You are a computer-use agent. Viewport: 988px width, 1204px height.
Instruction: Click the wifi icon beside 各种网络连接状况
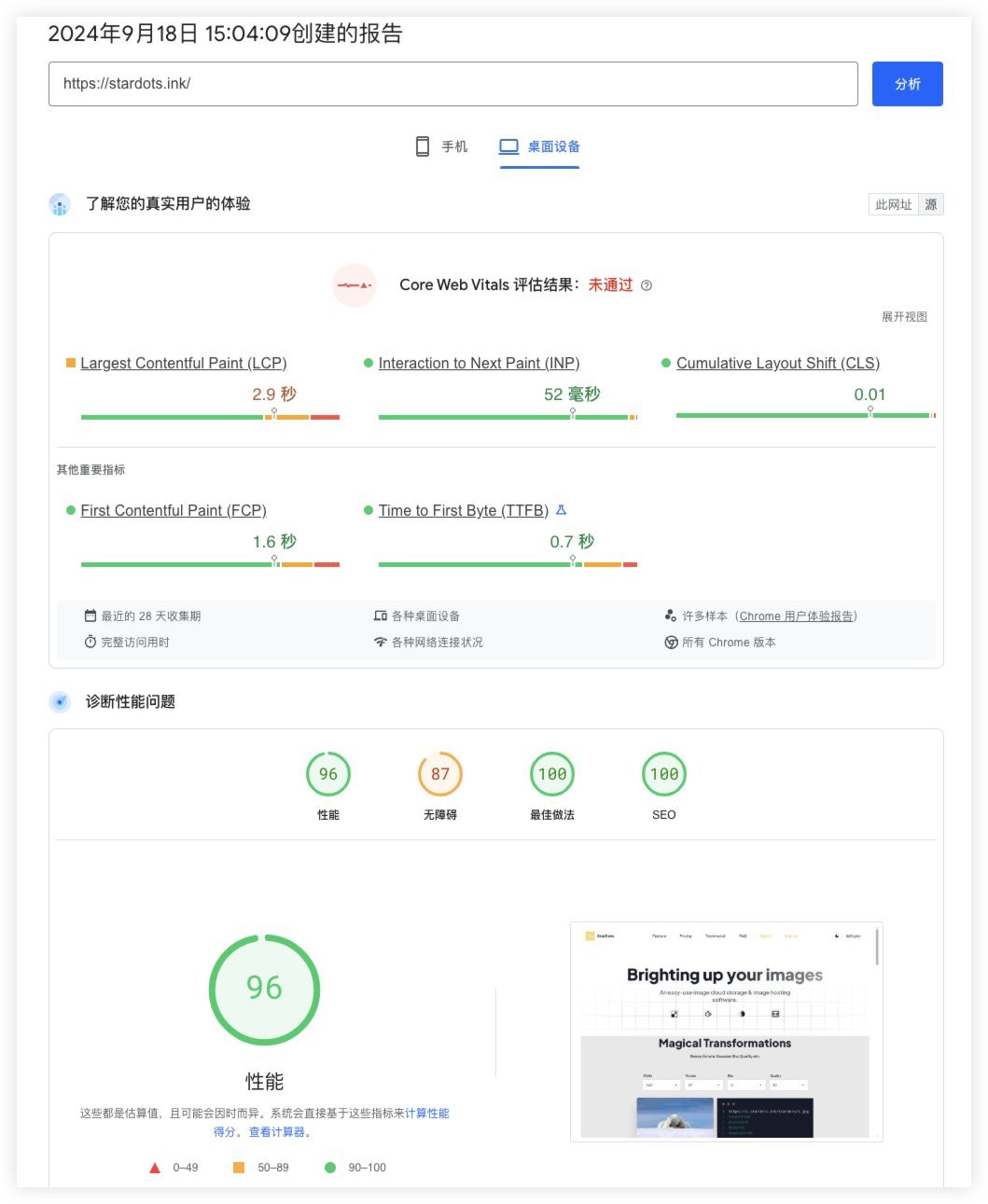click(x=381, y=642)
